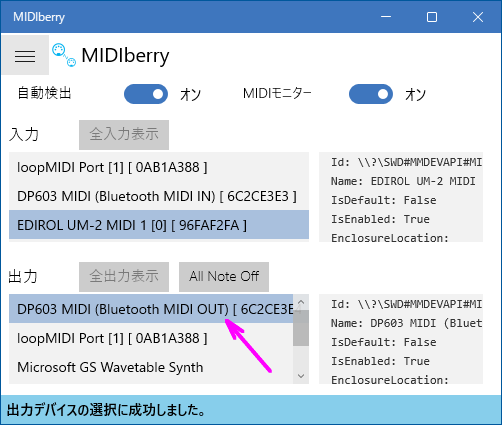502x425 pixels.
Task: Click the MIDIberry connector logo icon
Action: click(x=64, y=55)
